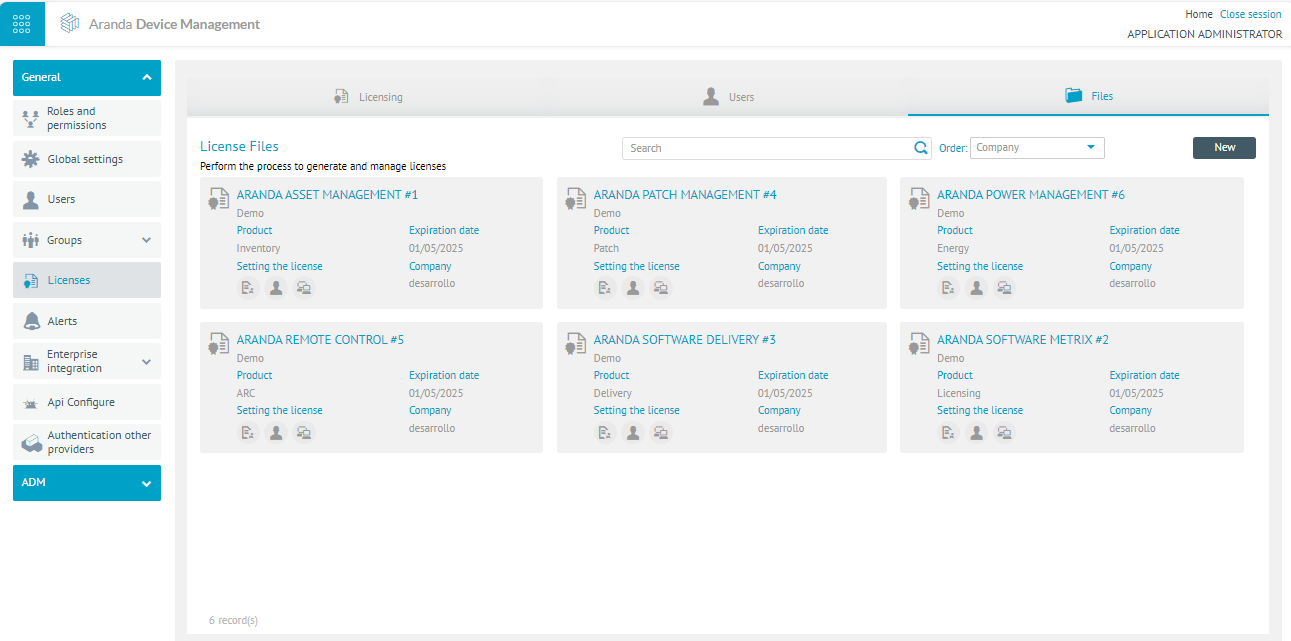Switch to the Users tab
Image resolution: width=1291 pixels, height=641 pixels.
[x=728, y=97]
